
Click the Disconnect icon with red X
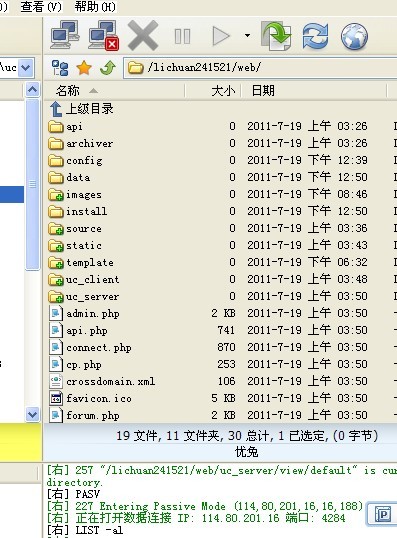tap(103, 36)
